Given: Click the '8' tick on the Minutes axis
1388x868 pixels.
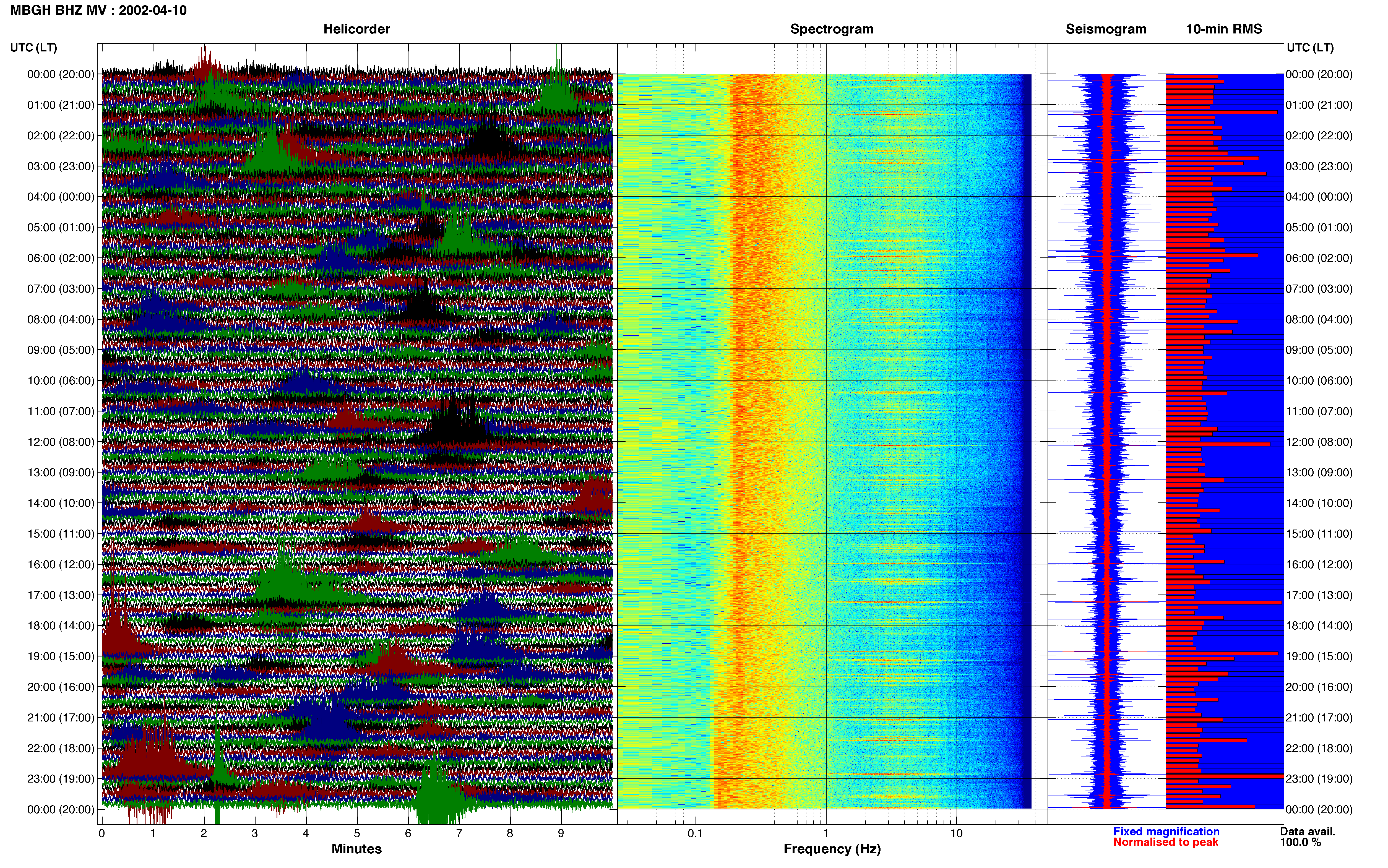Looking at the screenshot, I should click(x=510, y=833).
